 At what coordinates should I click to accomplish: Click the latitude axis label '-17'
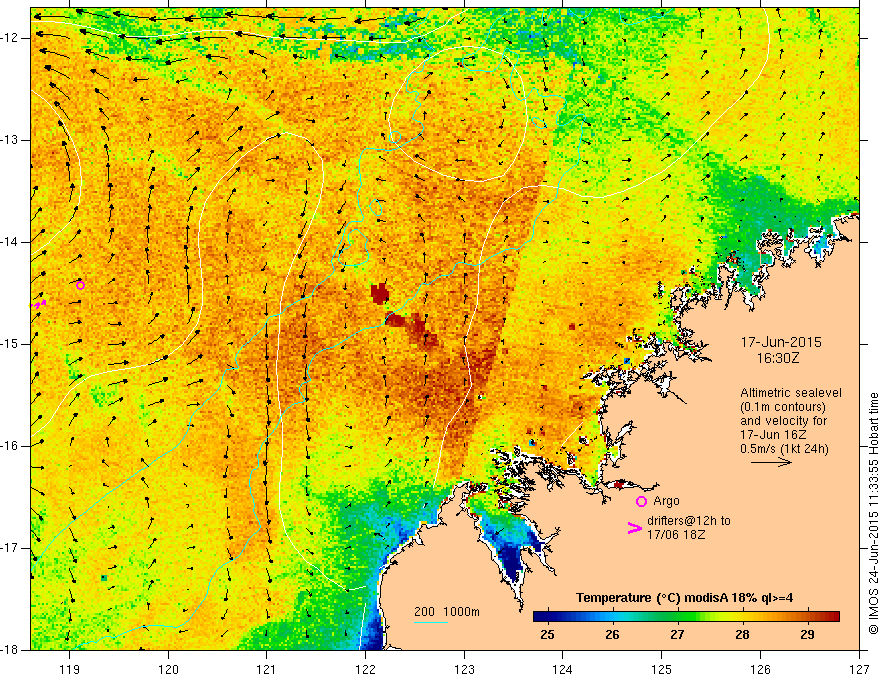11,548
